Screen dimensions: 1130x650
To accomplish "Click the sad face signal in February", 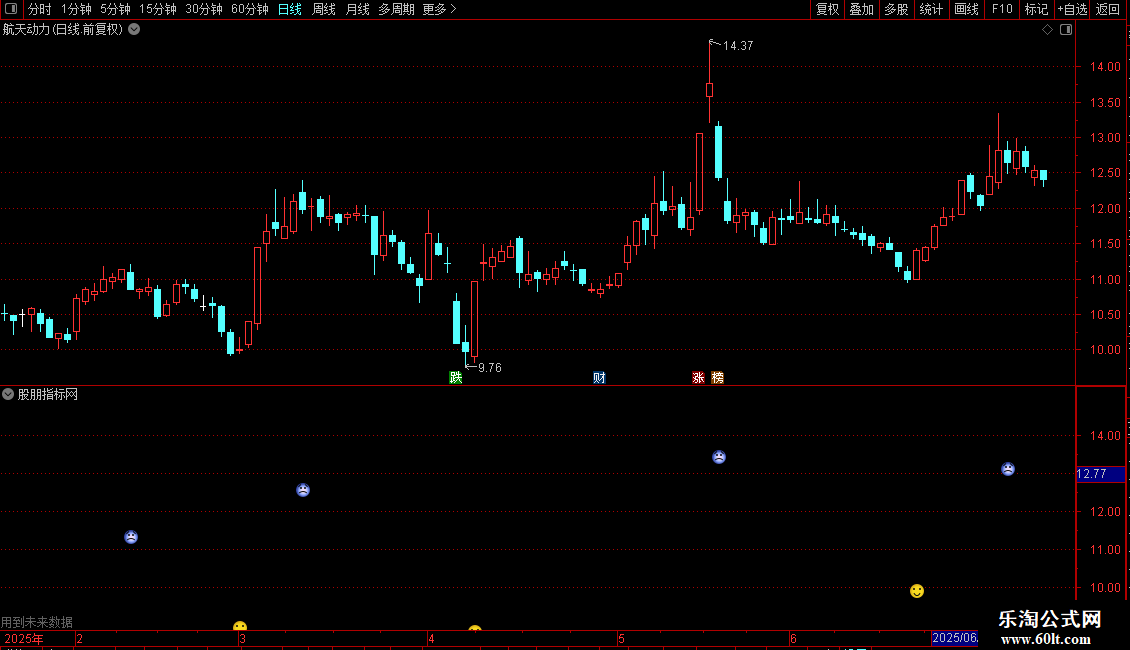I will [130, 537].
